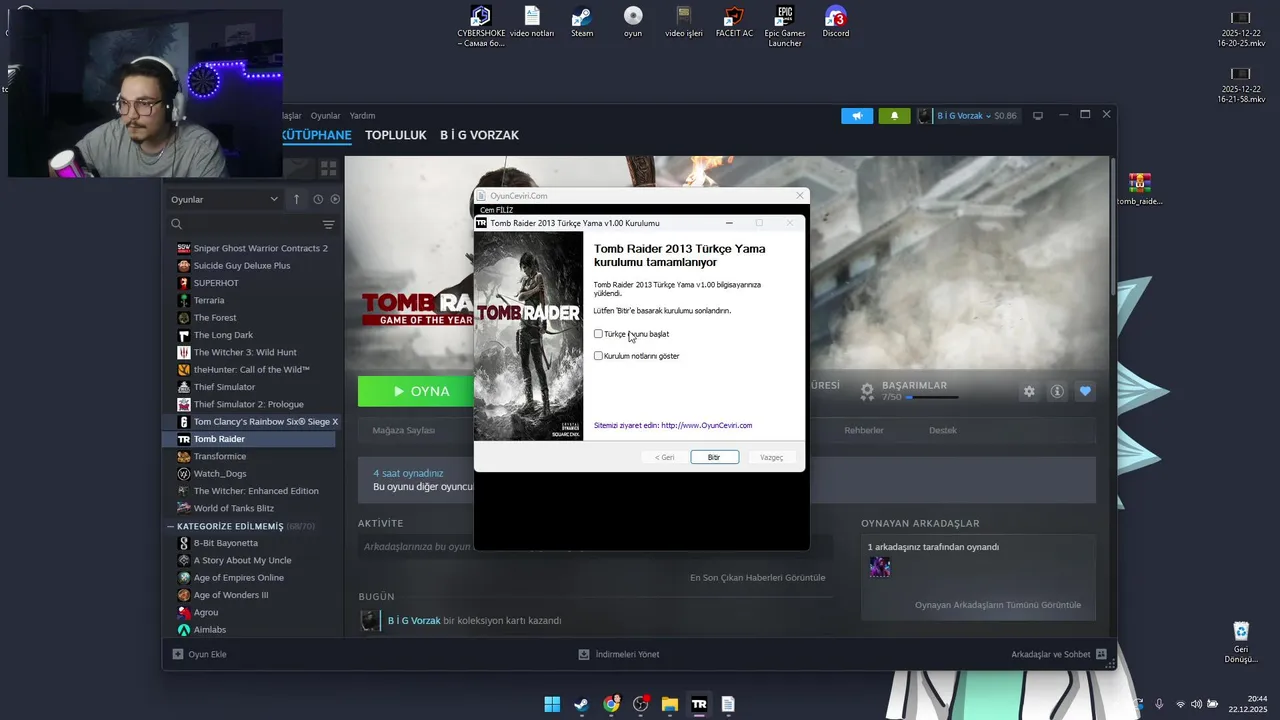Click OBS icon in taskbar
The height and width of the screenshot is (720, 1280).
click(x=640, y=704)
